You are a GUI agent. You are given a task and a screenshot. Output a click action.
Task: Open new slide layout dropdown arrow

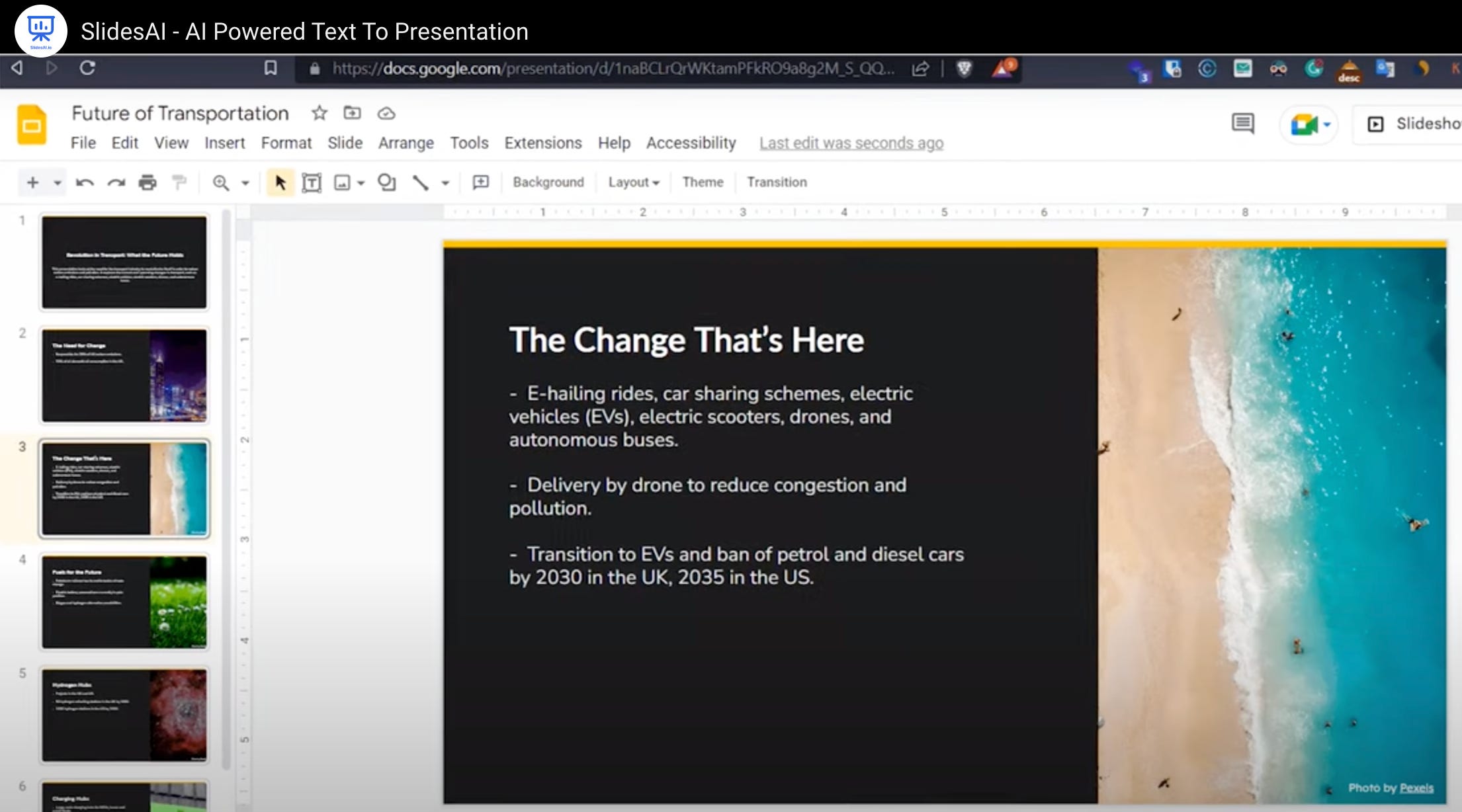tap(58, 183)
